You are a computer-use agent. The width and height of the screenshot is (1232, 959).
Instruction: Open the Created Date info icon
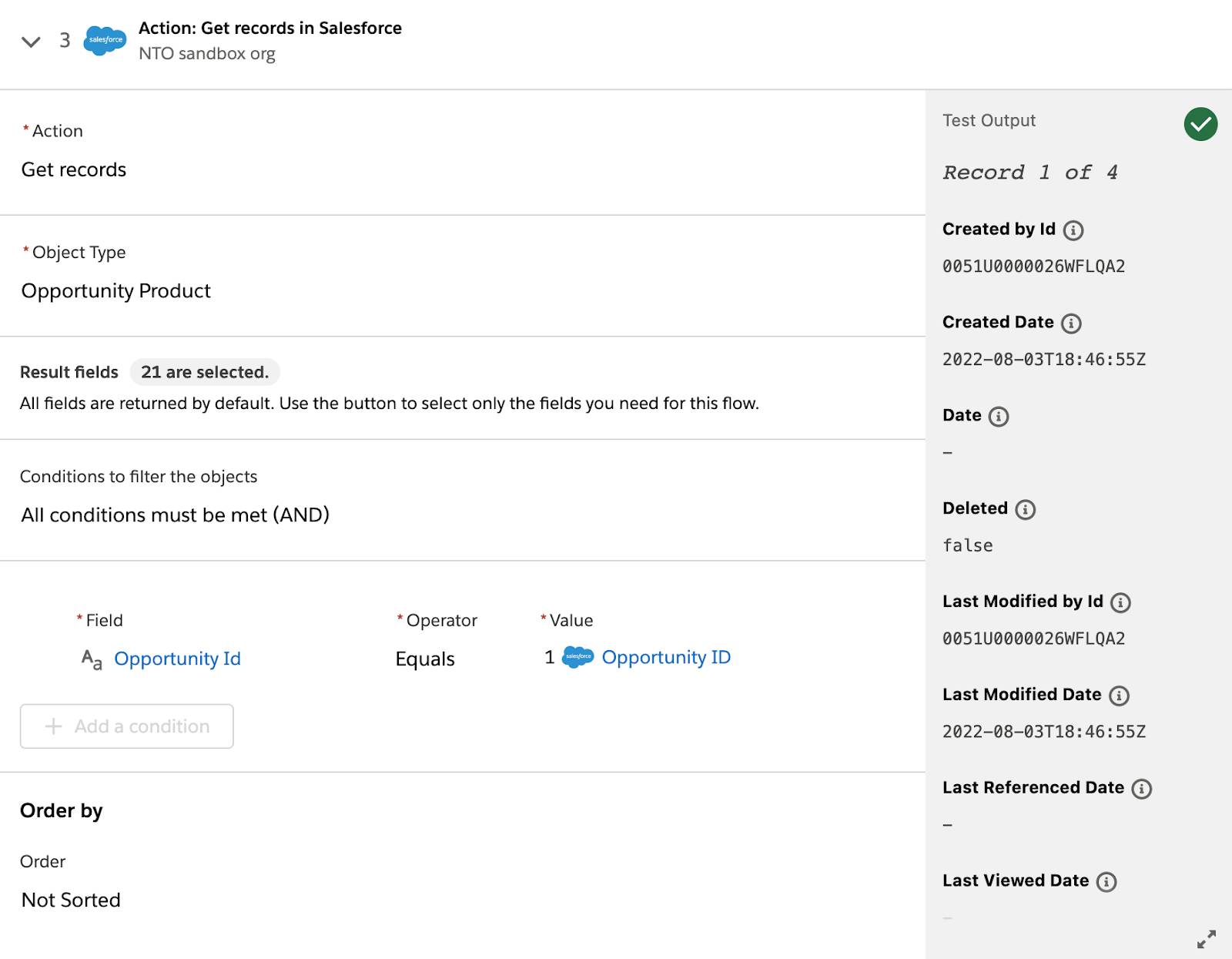click(x=1071, y=324)
